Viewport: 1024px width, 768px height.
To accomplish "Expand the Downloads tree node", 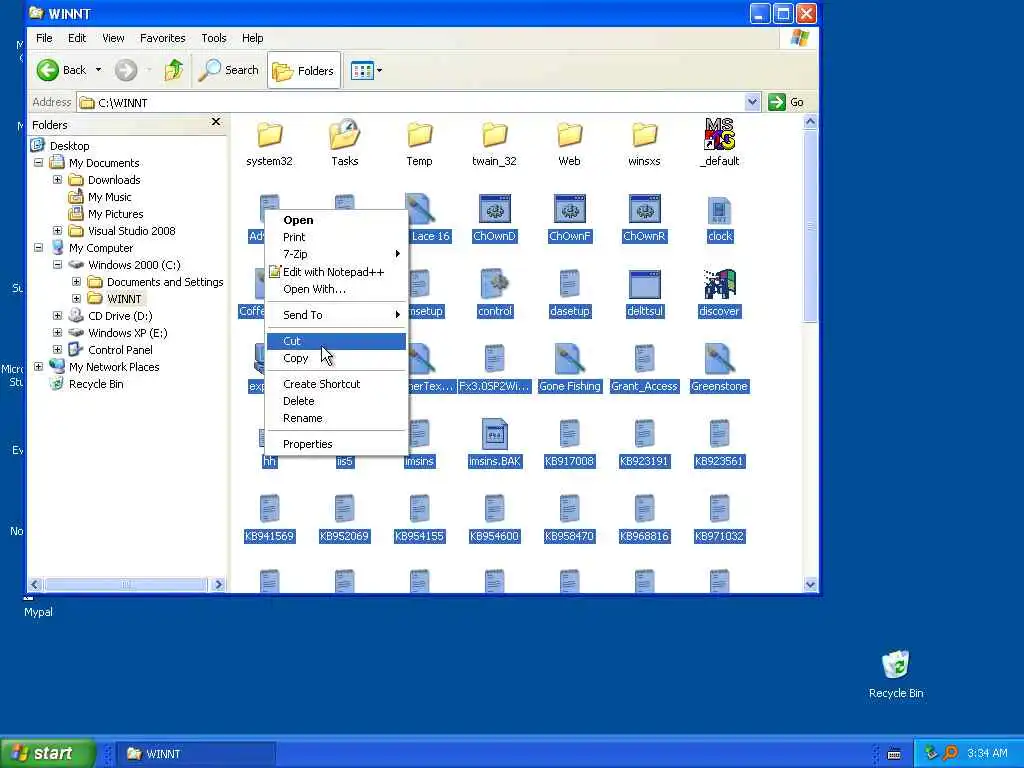I will tap(57, 180).
